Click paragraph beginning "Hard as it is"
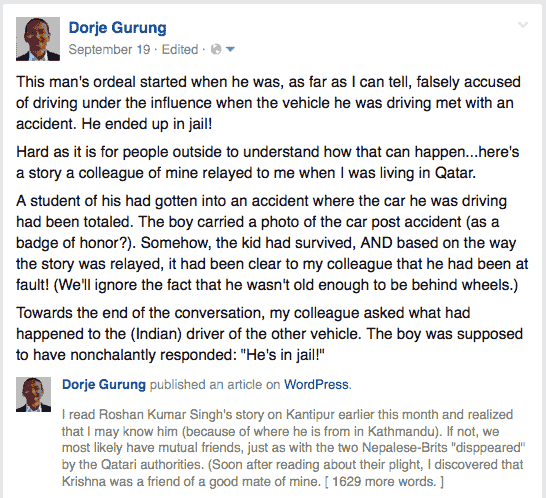The width and height of the screenshot is (546, 498). click(x=267, y=163)
